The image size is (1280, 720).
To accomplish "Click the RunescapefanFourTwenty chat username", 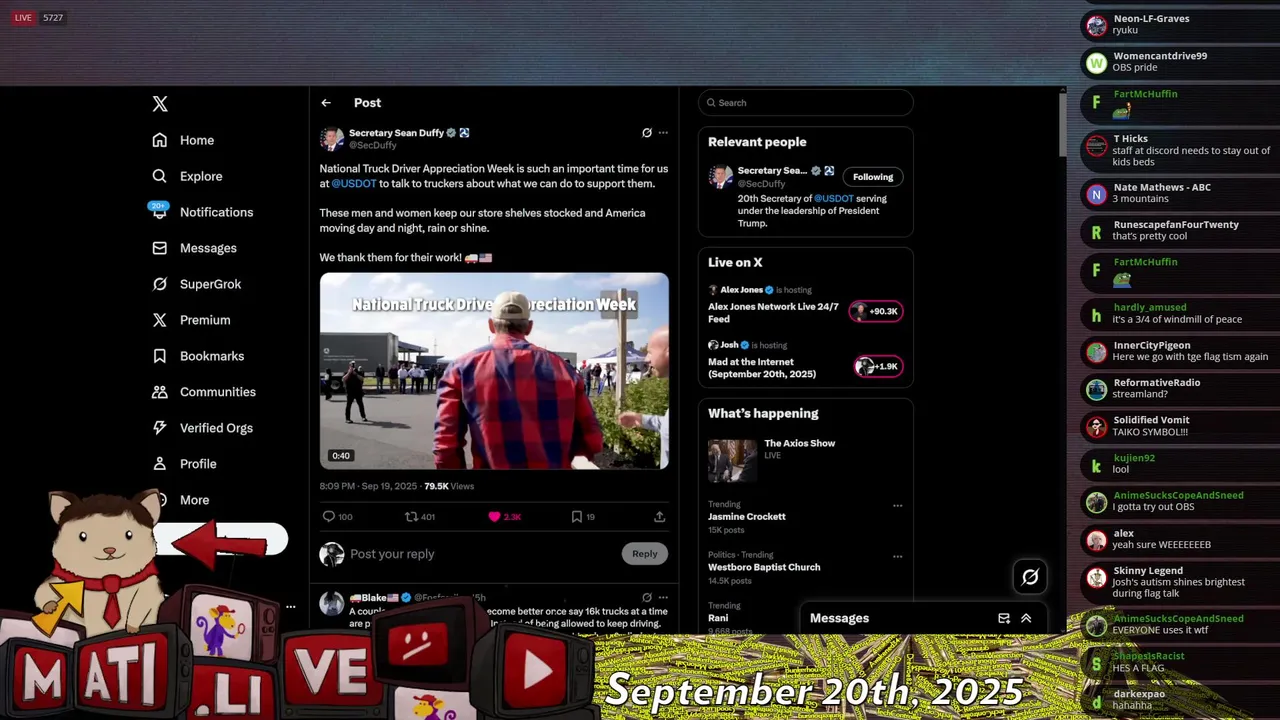I will point(1176,224).
